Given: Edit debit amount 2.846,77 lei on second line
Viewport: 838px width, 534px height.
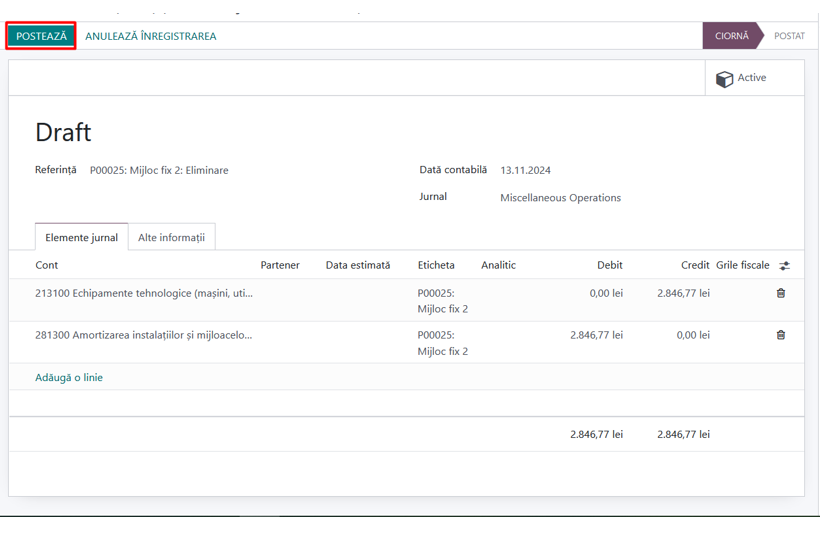Looking at the screenshot, I should click(596, 335).
